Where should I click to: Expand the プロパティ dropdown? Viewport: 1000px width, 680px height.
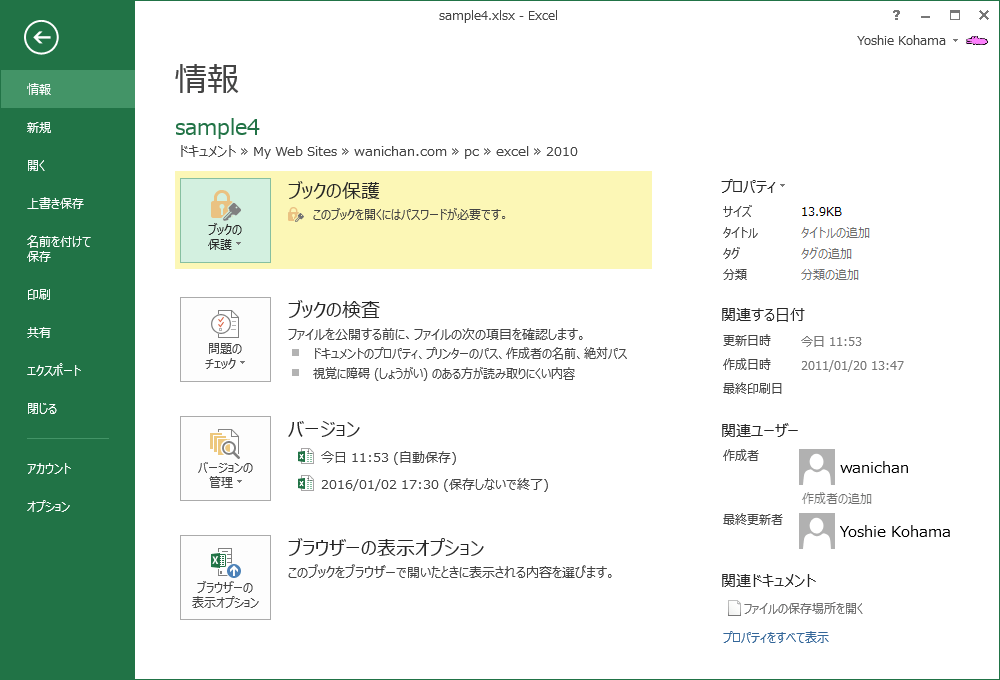(x=753, y=186)
